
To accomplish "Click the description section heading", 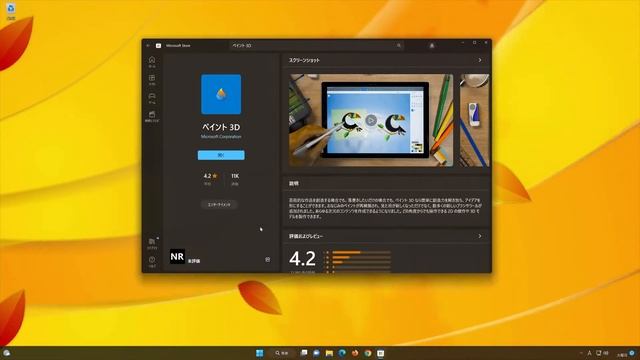I will (294, 184).
